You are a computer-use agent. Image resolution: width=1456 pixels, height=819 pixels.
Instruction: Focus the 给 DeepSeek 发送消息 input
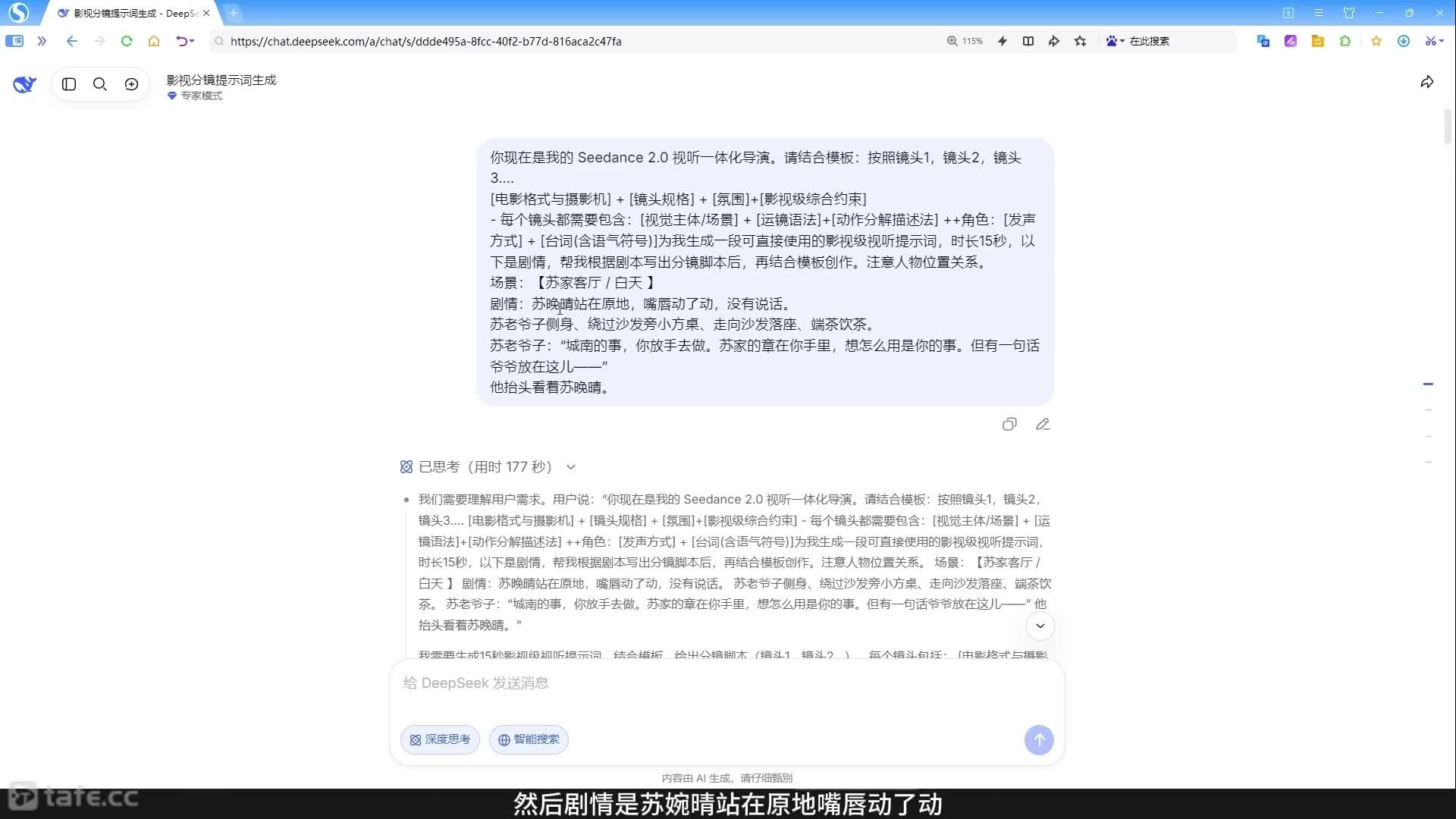tap(726, 683)
